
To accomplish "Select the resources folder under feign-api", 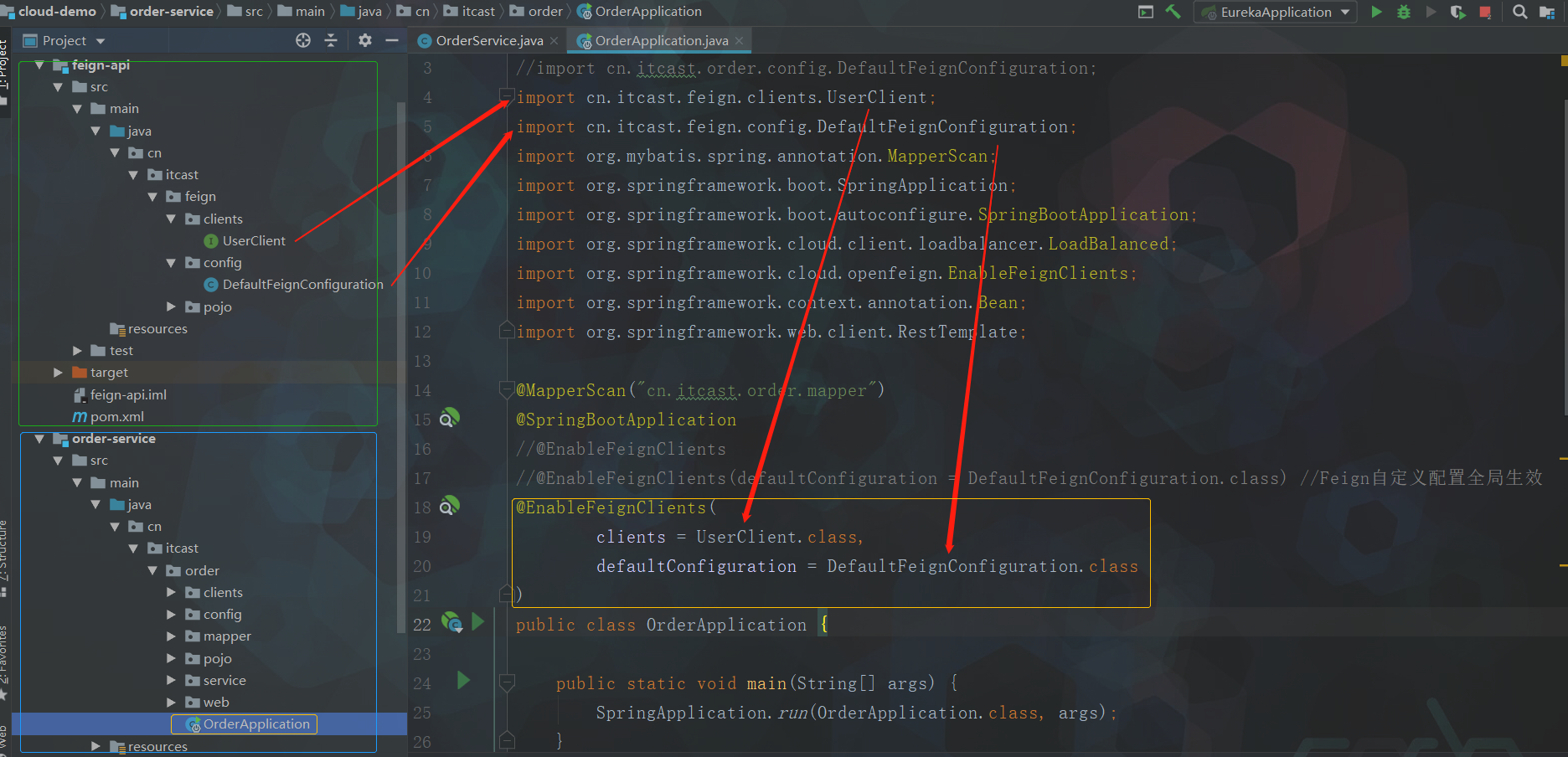I will (x=157, y=329).
